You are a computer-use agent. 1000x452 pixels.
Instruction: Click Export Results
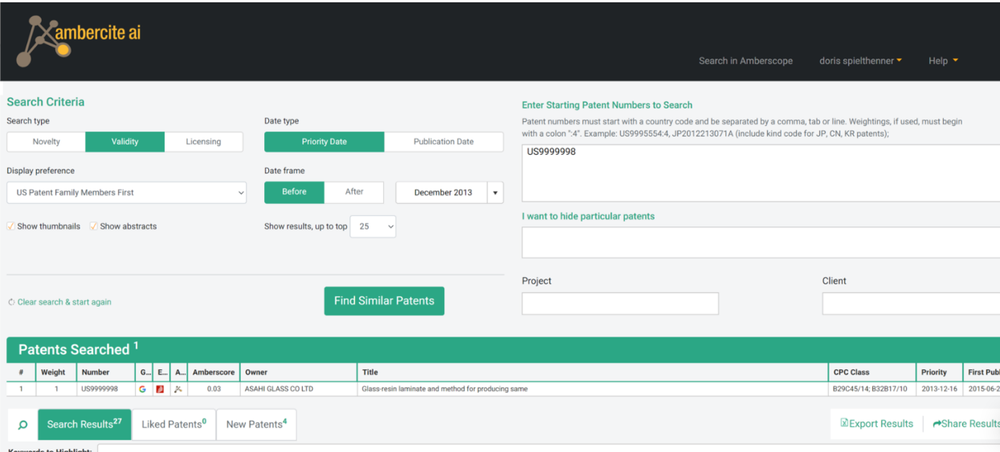click(877, 424)
